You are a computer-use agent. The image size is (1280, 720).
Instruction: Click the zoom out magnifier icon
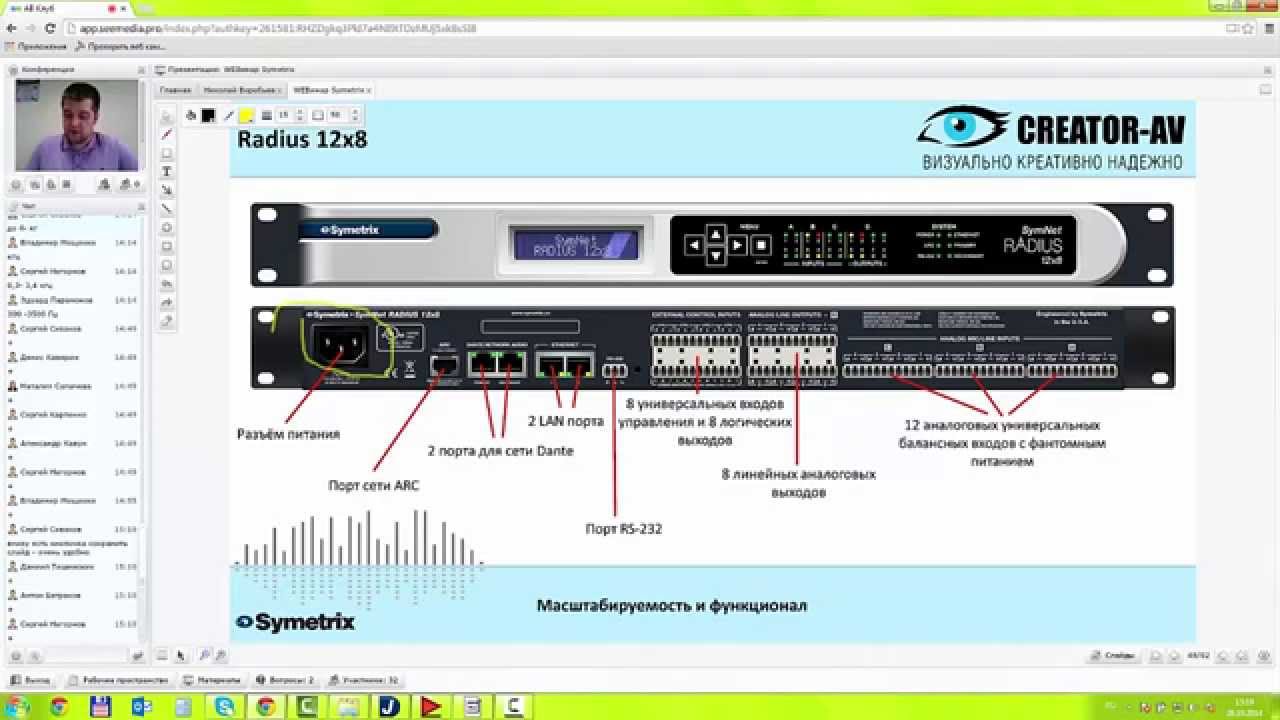220,655
